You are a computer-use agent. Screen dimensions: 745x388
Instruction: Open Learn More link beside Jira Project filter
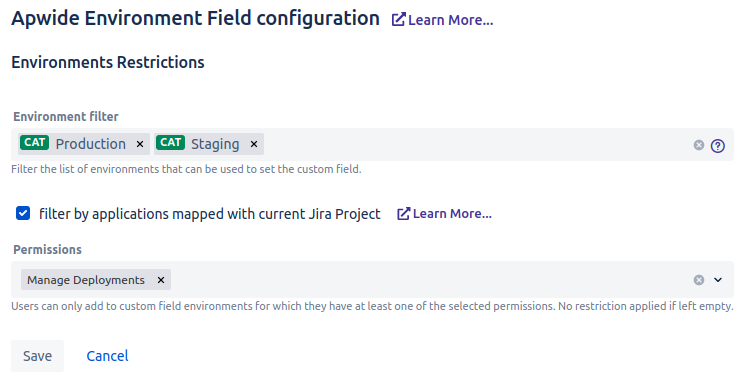tap(444, 214)
